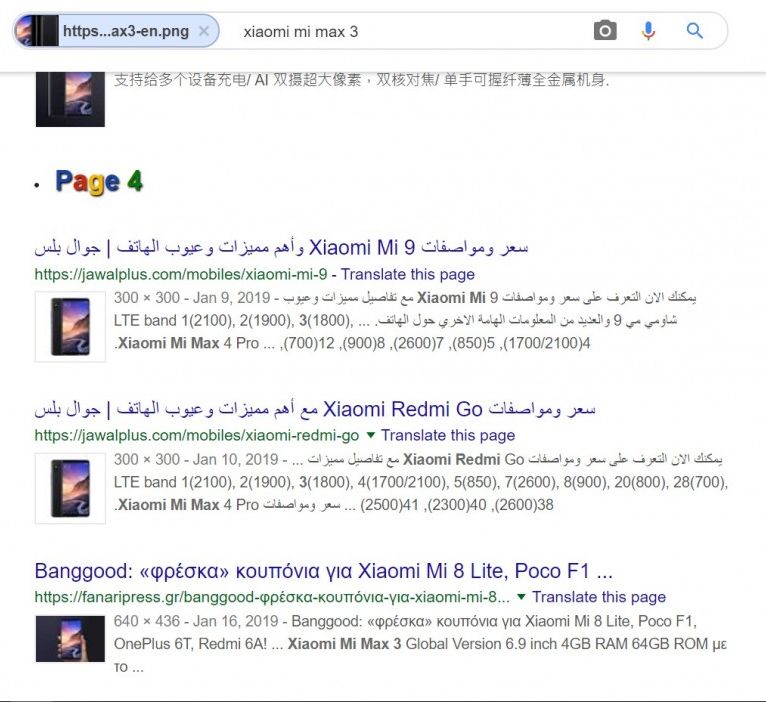This screenshot has width=766, height=702.
Task: Click Translate this page for Redmi Go result
Action: tap(447, 435)
